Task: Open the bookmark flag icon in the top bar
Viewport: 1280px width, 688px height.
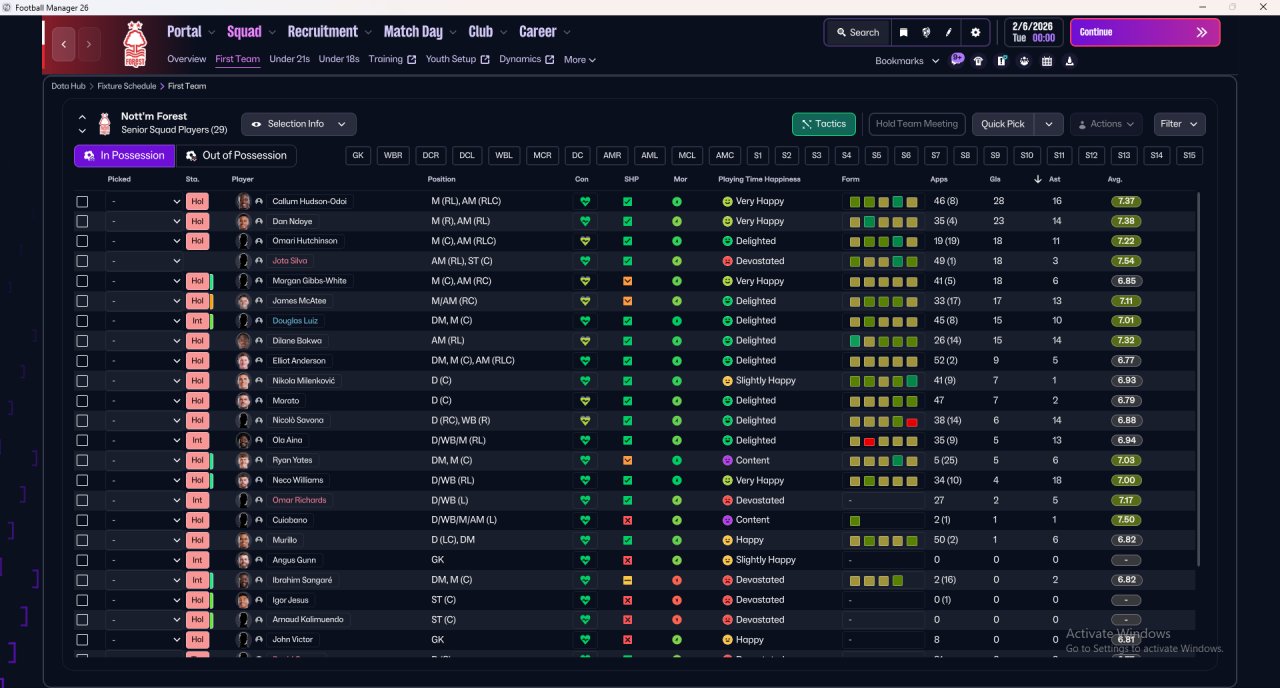Action: point(903,32)
